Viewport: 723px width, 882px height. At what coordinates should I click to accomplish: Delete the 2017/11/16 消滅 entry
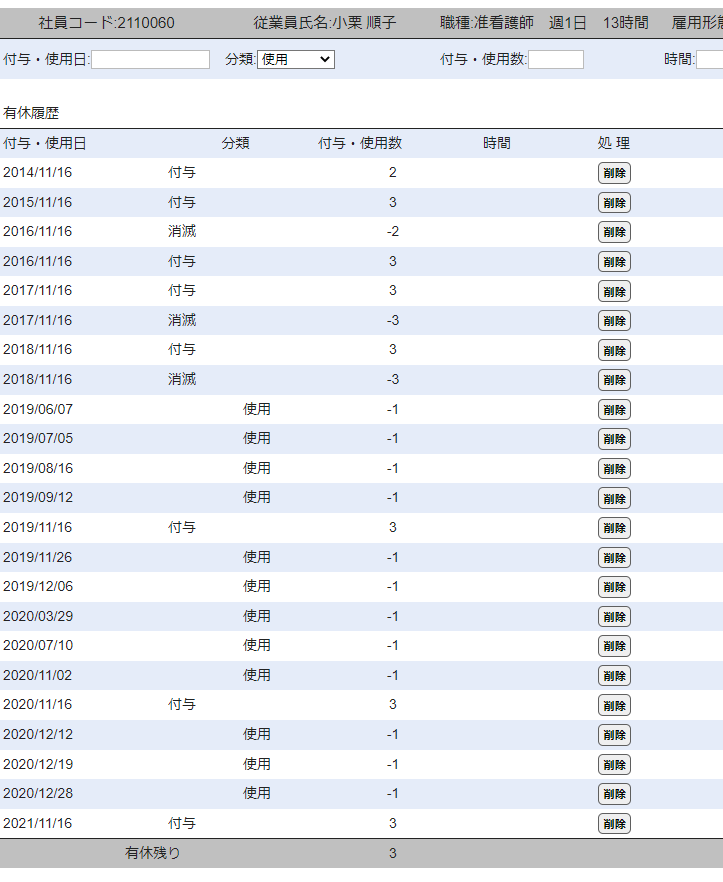click(x=614, y=321)
